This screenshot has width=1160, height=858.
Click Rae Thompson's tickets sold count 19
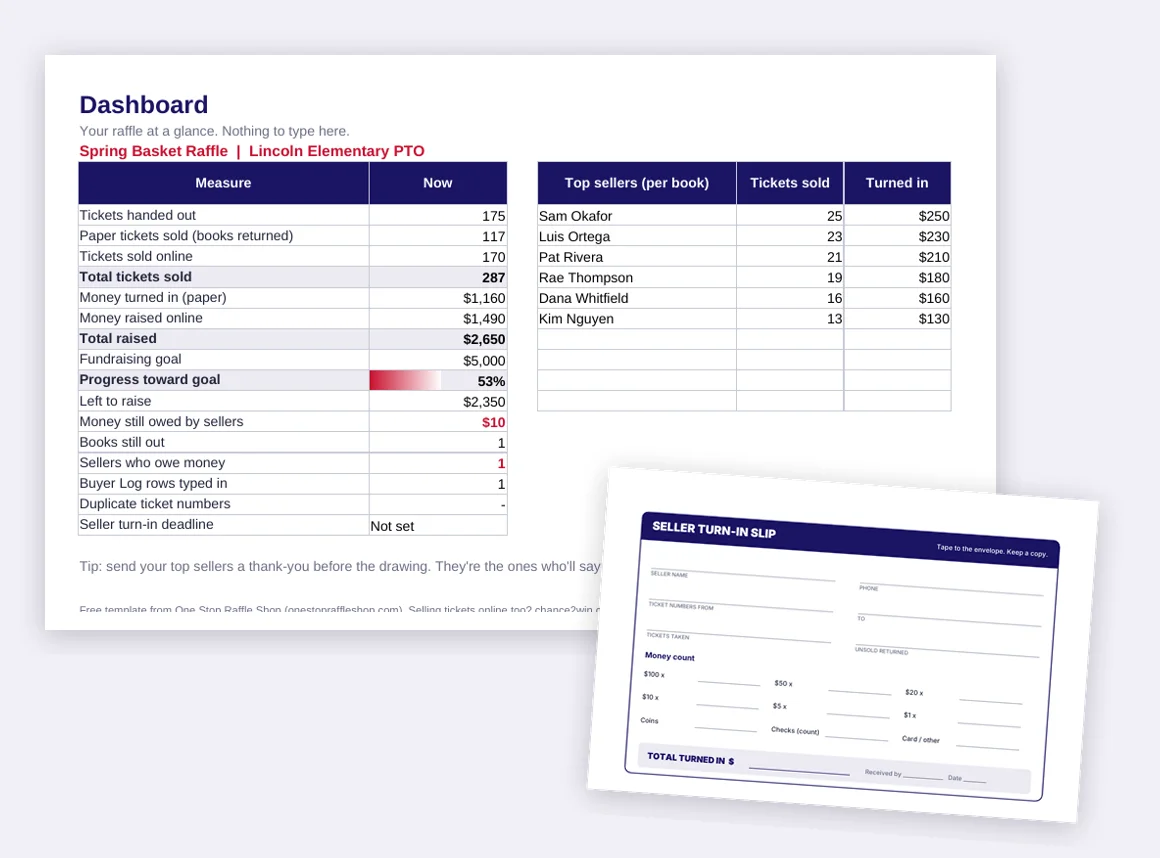tap(834, 278)
